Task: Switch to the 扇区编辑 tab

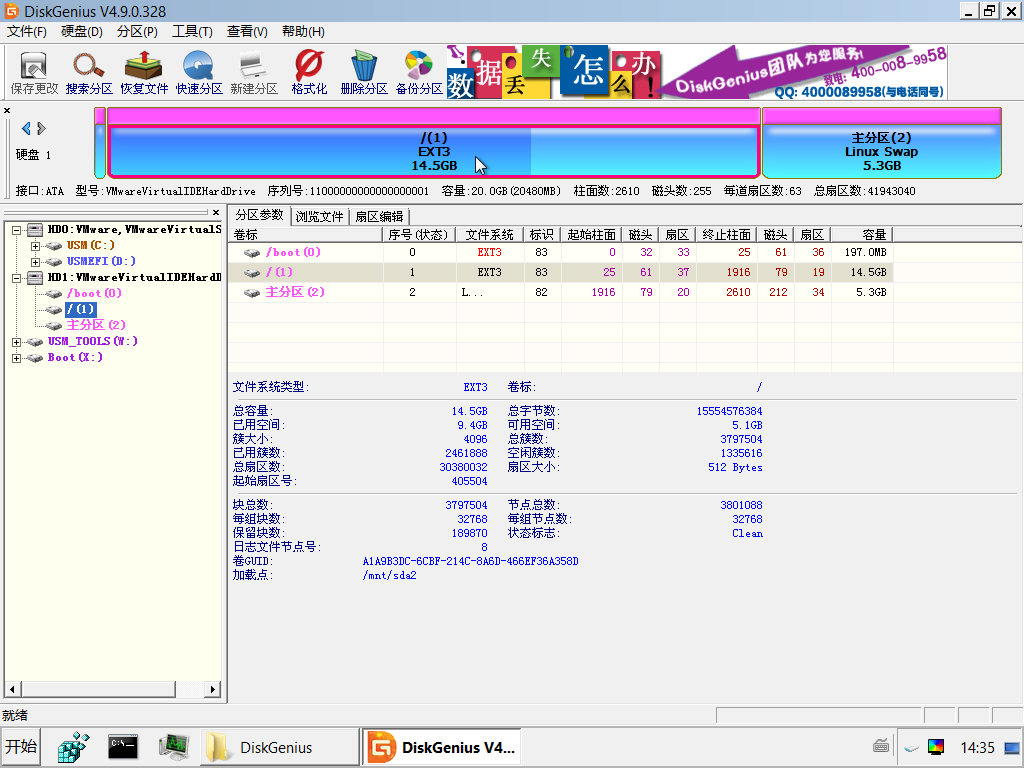Action: [x=379, y=216]
